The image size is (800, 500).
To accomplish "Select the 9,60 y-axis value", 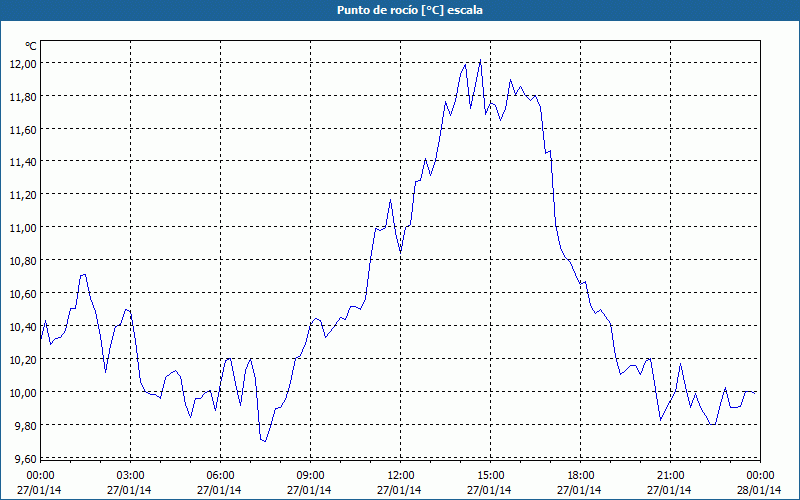I will (x=25, y=459).
